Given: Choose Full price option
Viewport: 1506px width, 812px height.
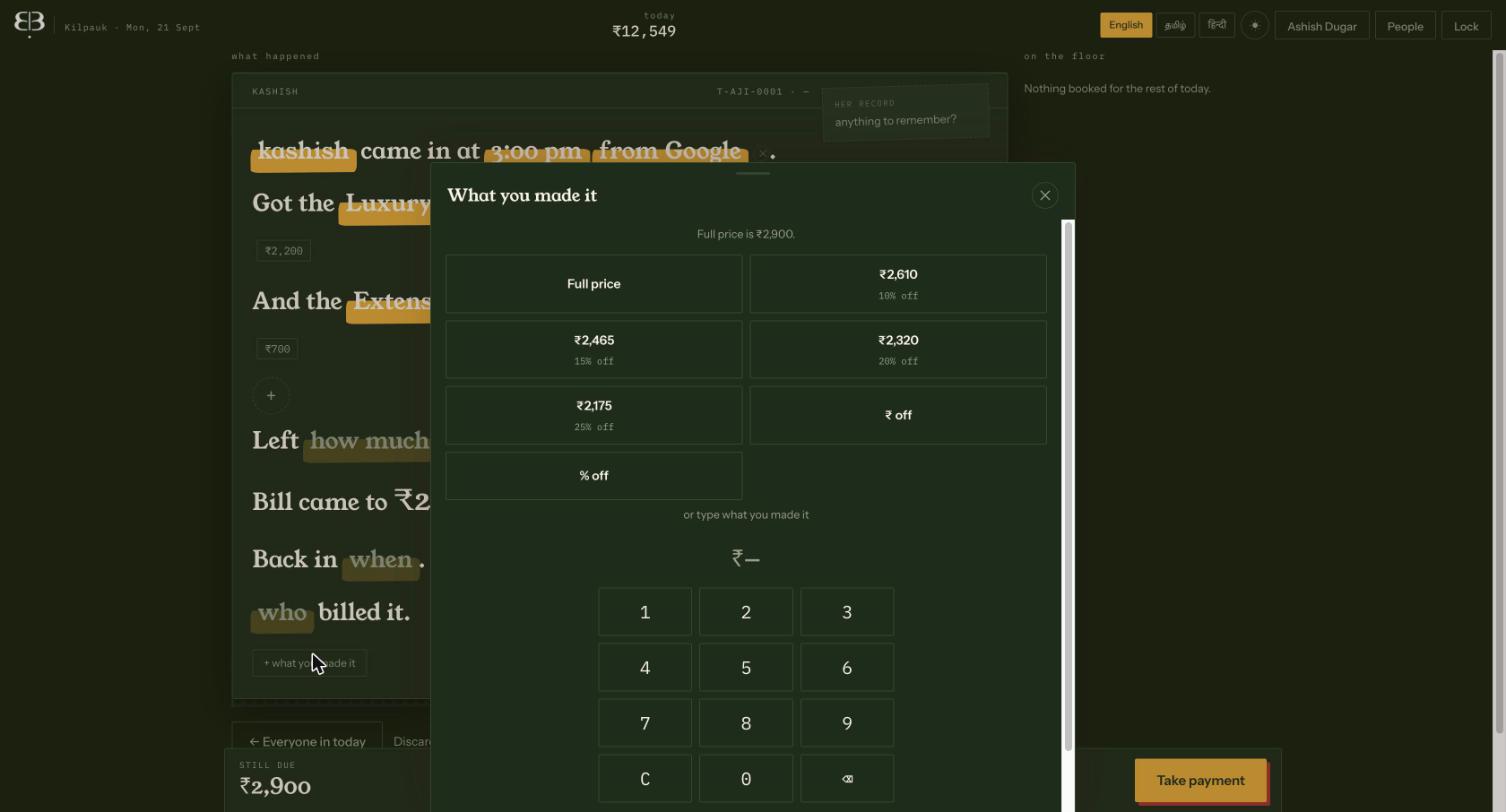Looking at the screenshot, I should (594, 284).
